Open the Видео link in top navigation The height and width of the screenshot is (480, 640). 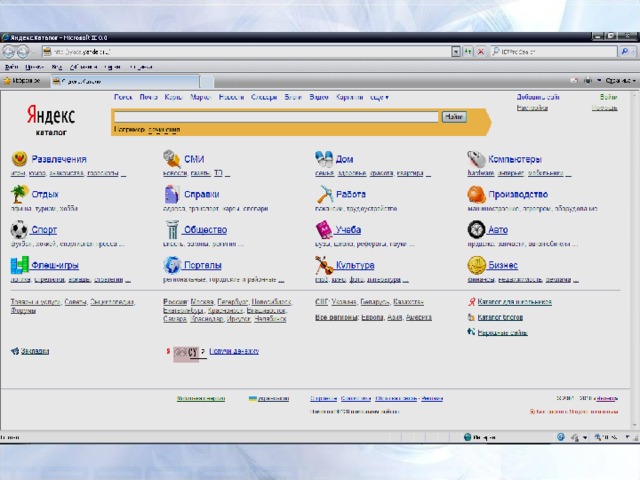click(319, 97)
